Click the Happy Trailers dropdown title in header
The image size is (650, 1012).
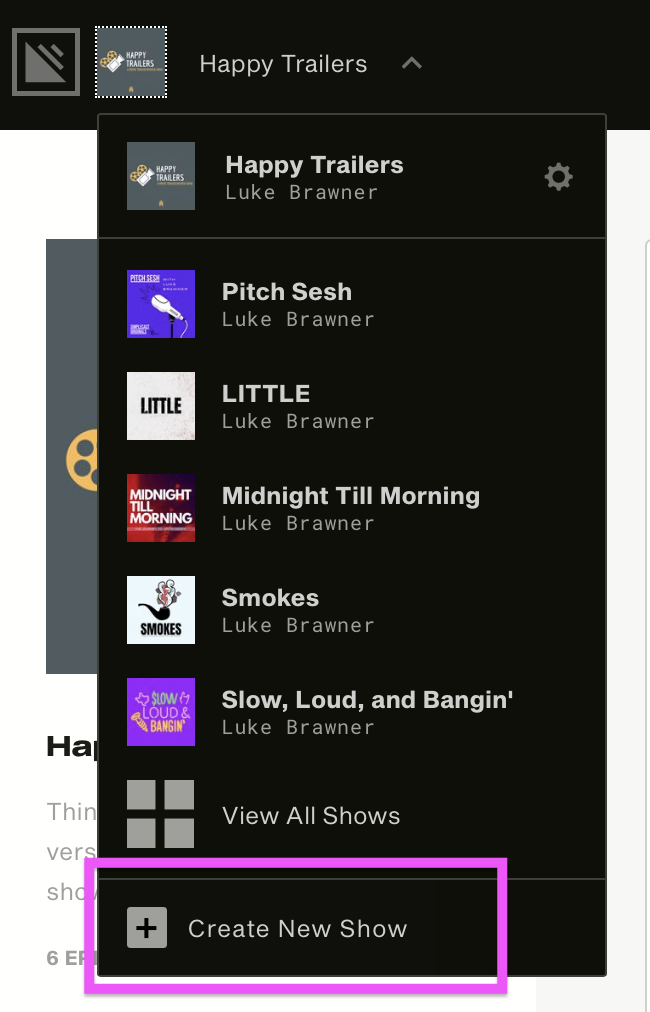(x=283, y=64)
